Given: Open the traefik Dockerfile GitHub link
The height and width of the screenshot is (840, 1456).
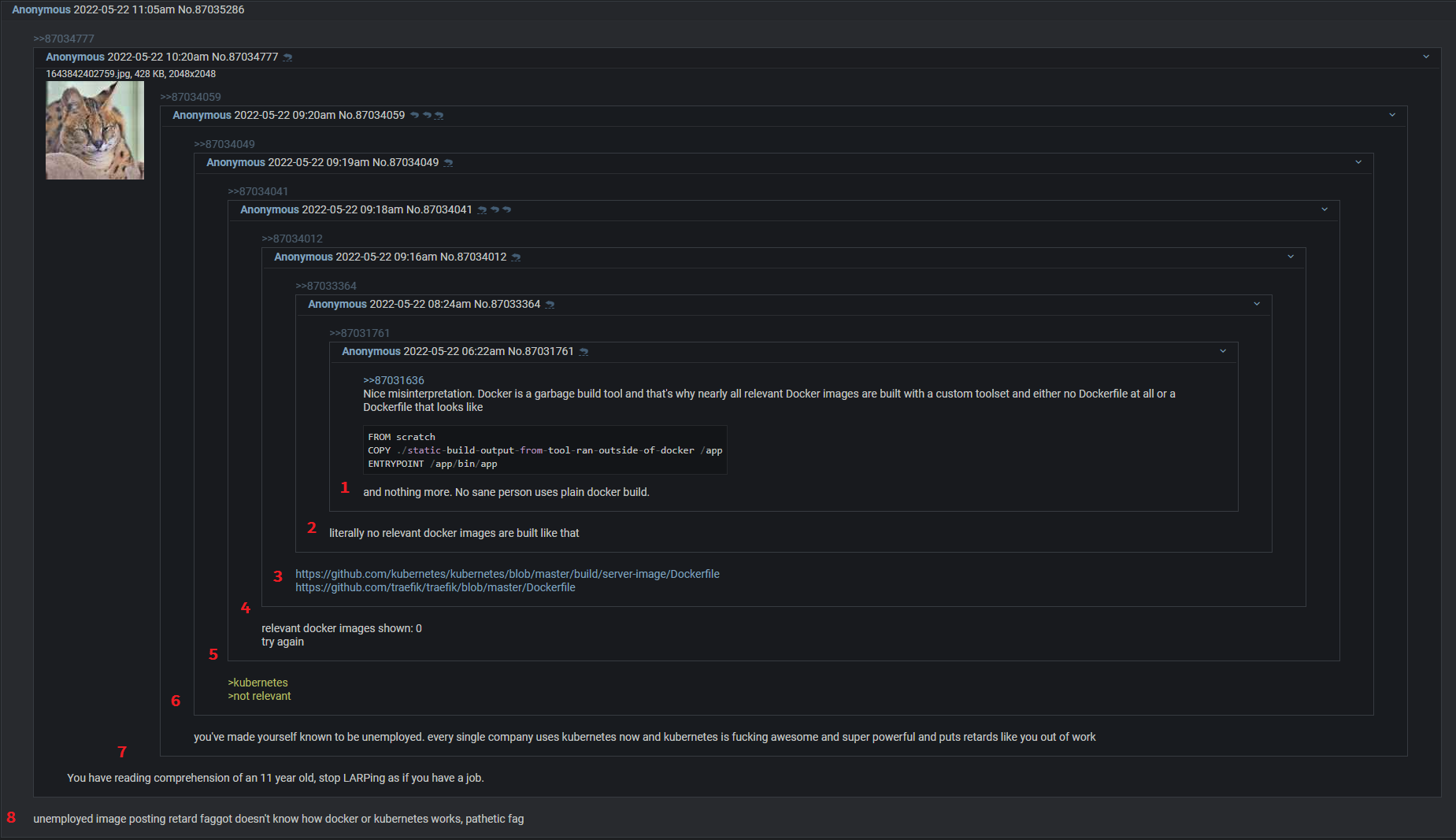Looking at the screenshot, I should (x=435, y=587).
